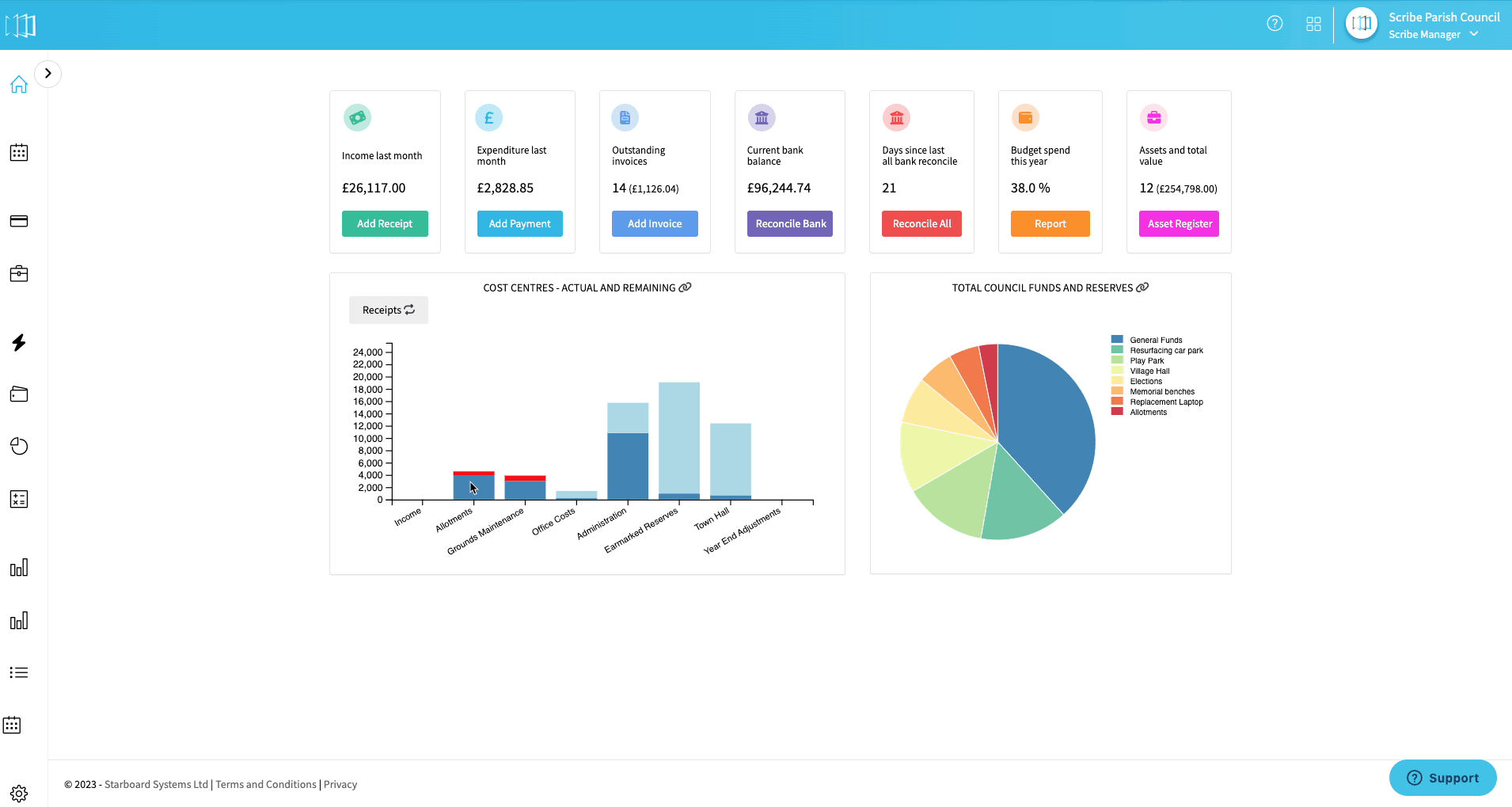Image resolution: width=1512 pixels, height=807 pixels.
Task: Open the lightning bolt sidebar icon
Action: point(19,342)
